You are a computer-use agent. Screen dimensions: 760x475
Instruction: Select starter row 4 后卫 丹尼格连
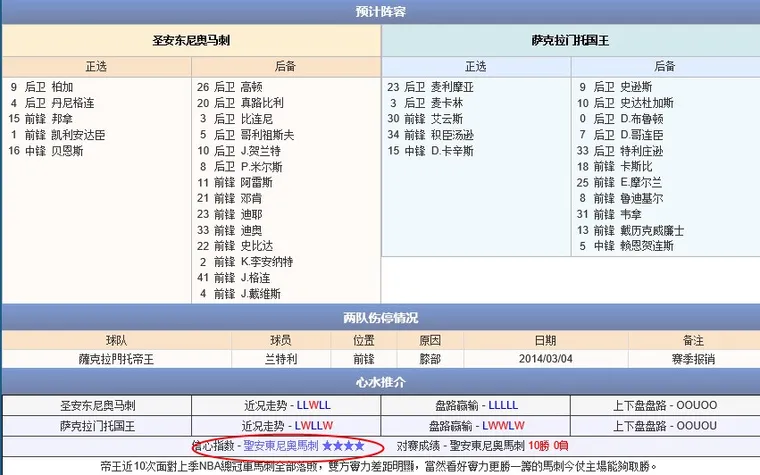pyautogui.click(x=52, y=103)
